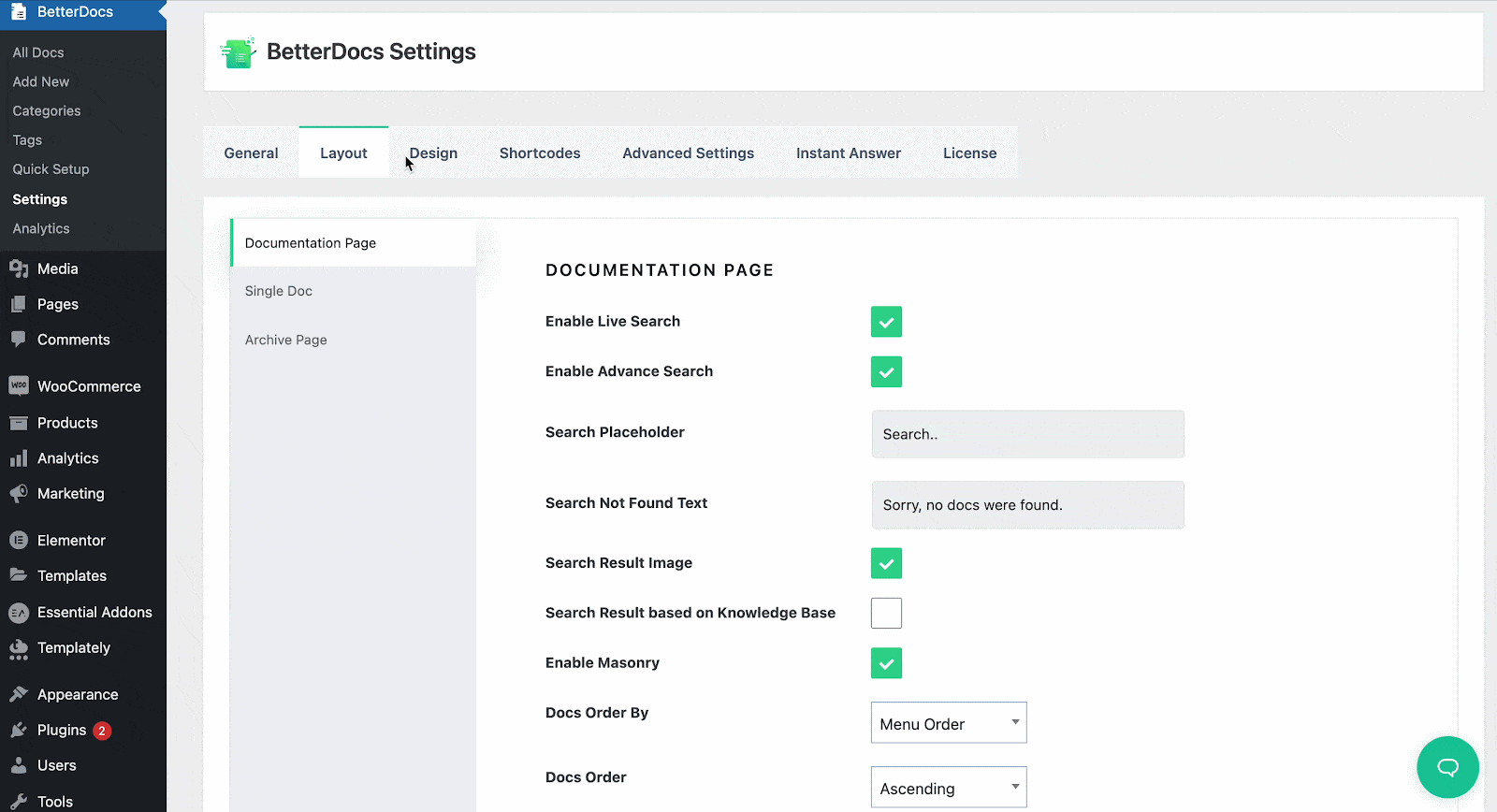Go to the Instant Answer tab
Image resolution: width=1497 pixels, height=812 pixels.
coord(849,152)
